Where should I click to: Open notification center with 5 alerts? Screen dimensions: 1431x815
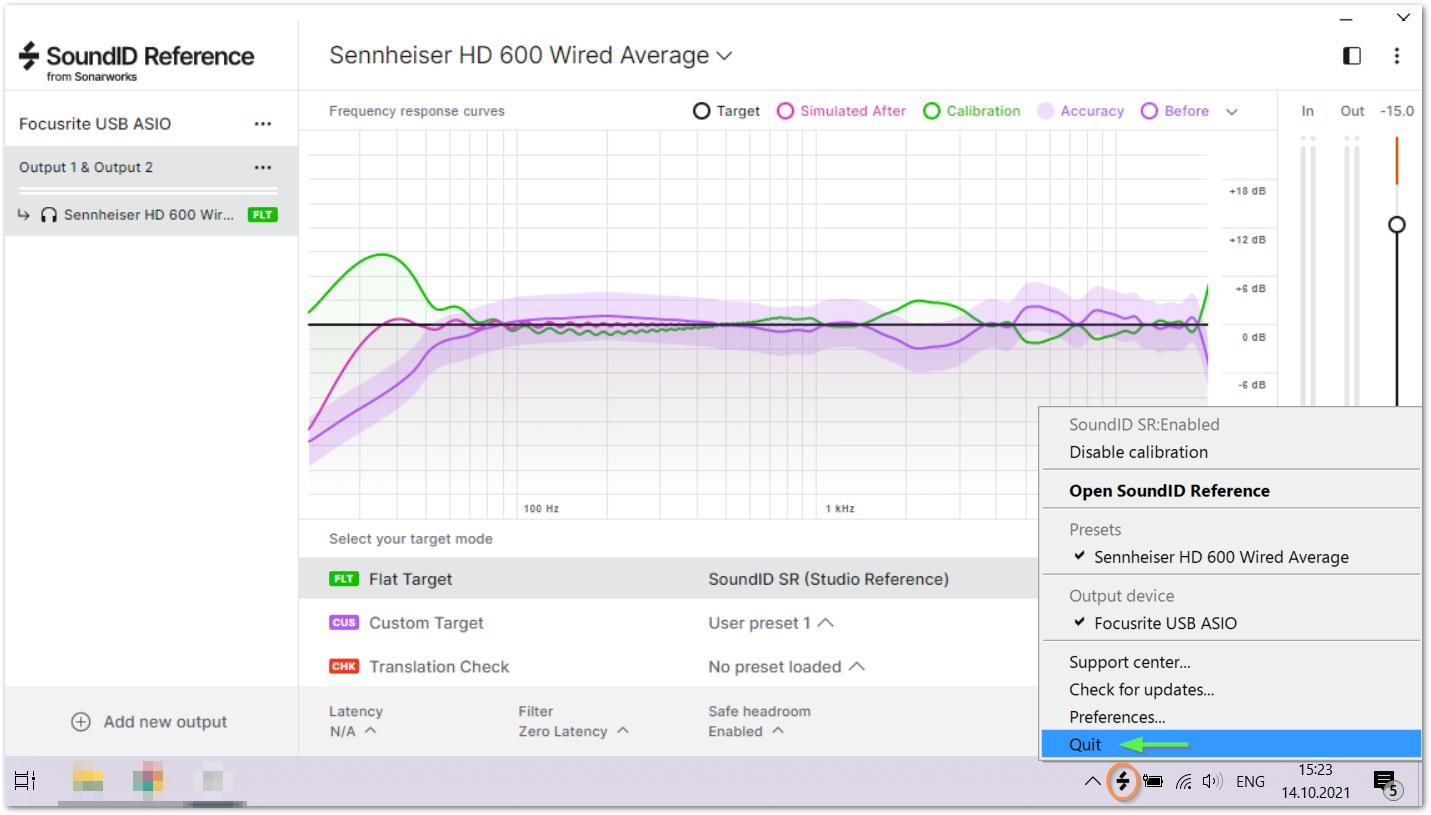[1386, 783]
